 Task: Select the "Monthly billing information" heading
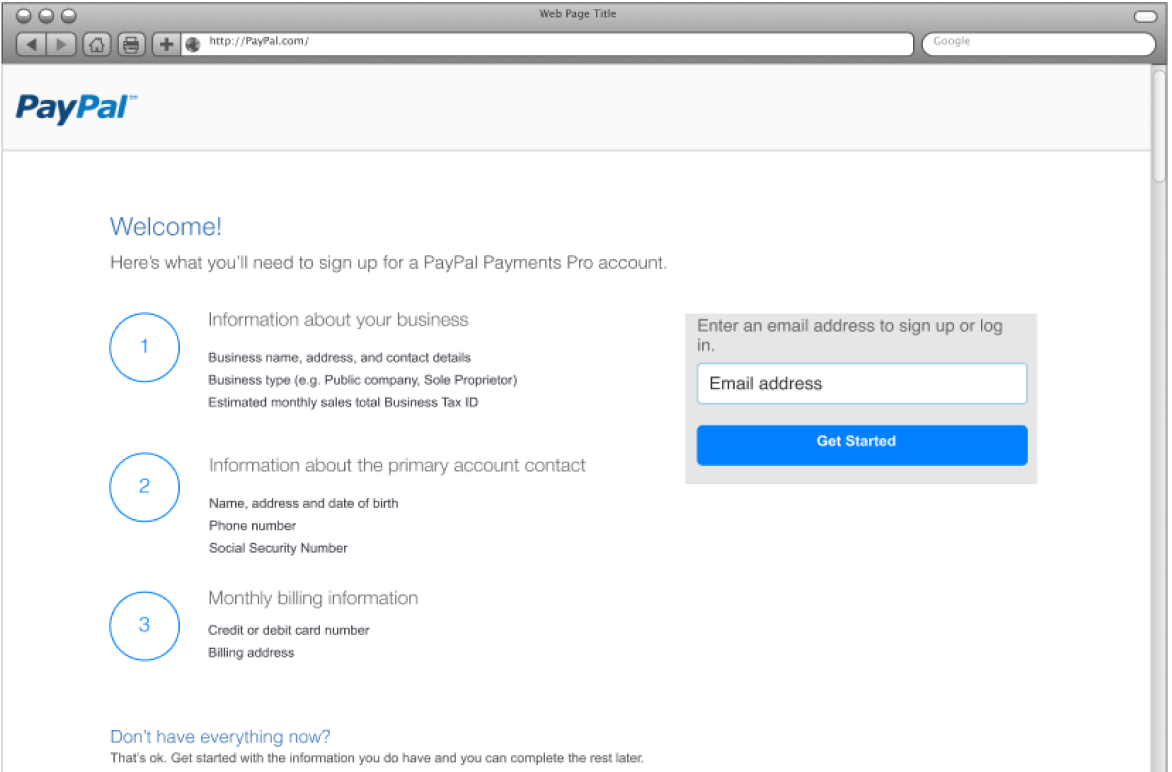coord(313,598)
